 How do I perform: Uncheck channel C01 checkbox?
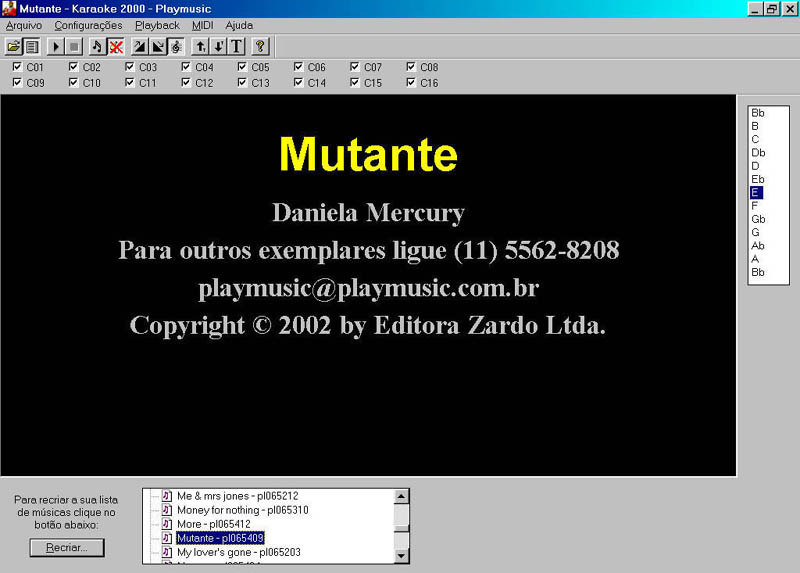[17, 66]
